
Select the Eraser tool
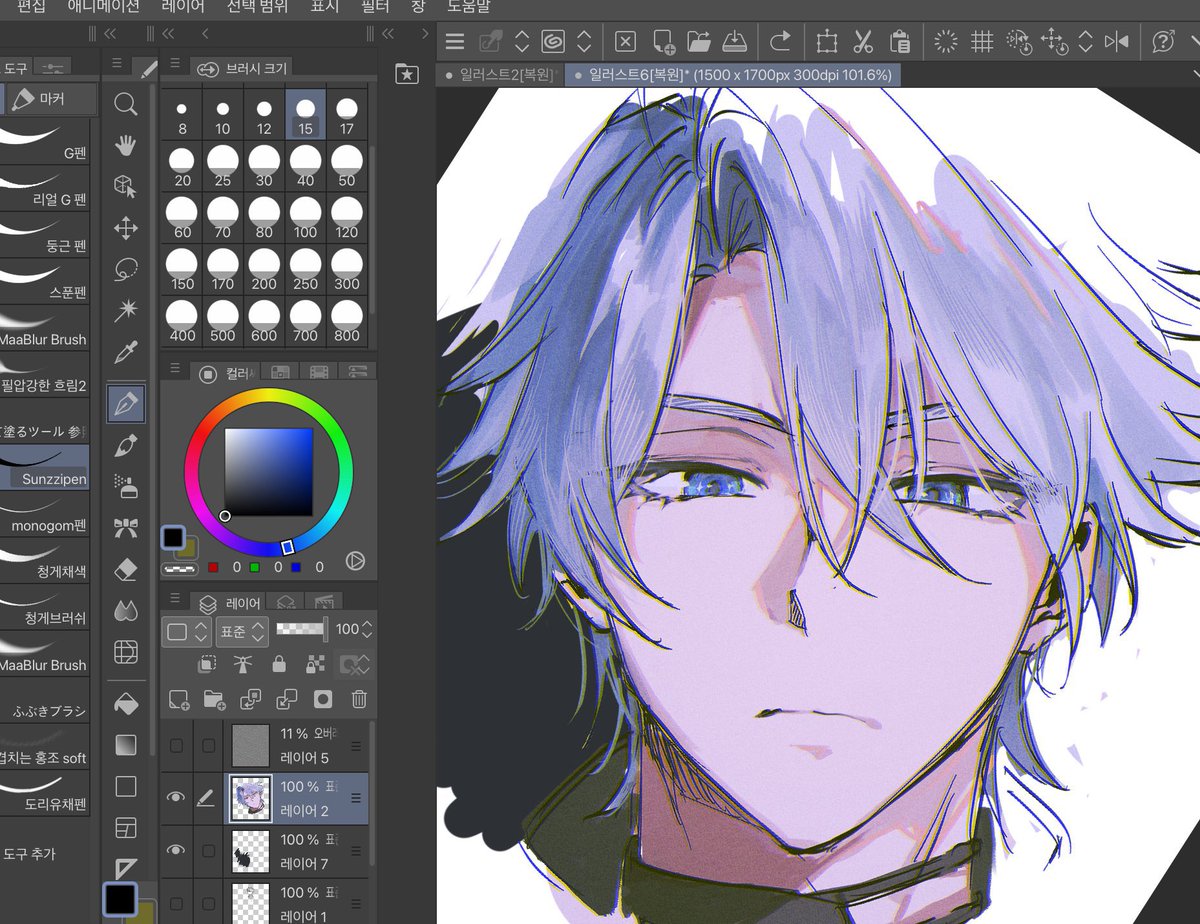tap(126, 569)
